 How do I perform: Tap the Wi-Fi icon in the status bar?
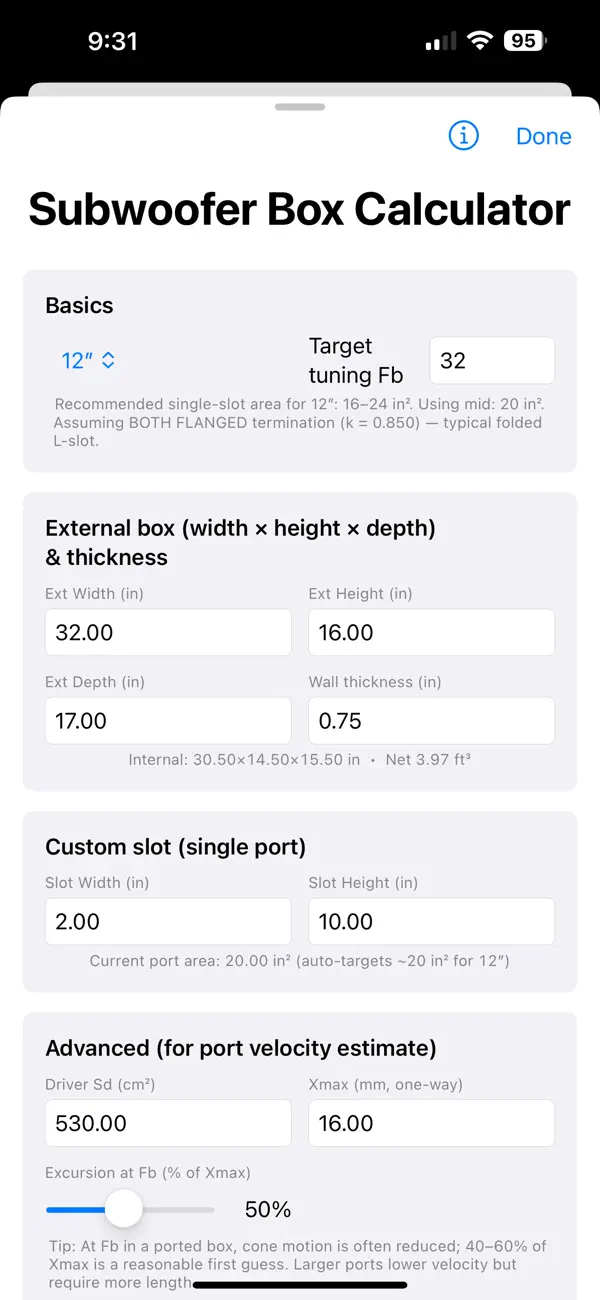(x=478, y=41)
